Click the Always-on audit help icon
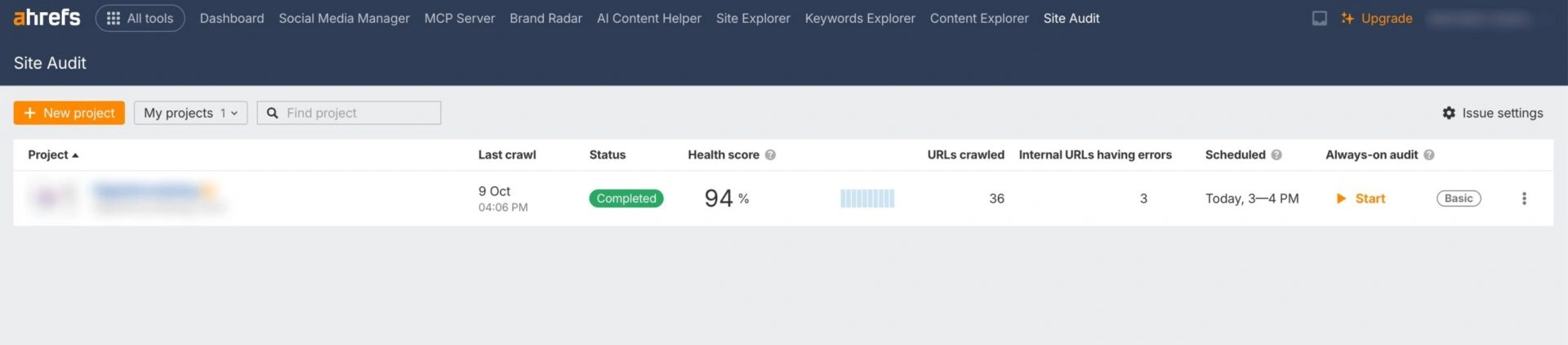Viewport: 1568px width, 345px height. click(x=1428, y=155)
